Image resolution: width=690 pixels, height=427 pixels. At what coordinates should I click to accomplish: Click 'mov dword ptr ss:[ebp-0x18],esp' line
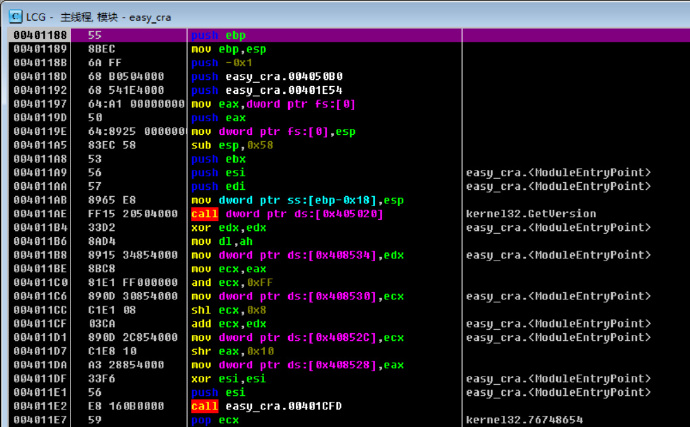[297, 200]
